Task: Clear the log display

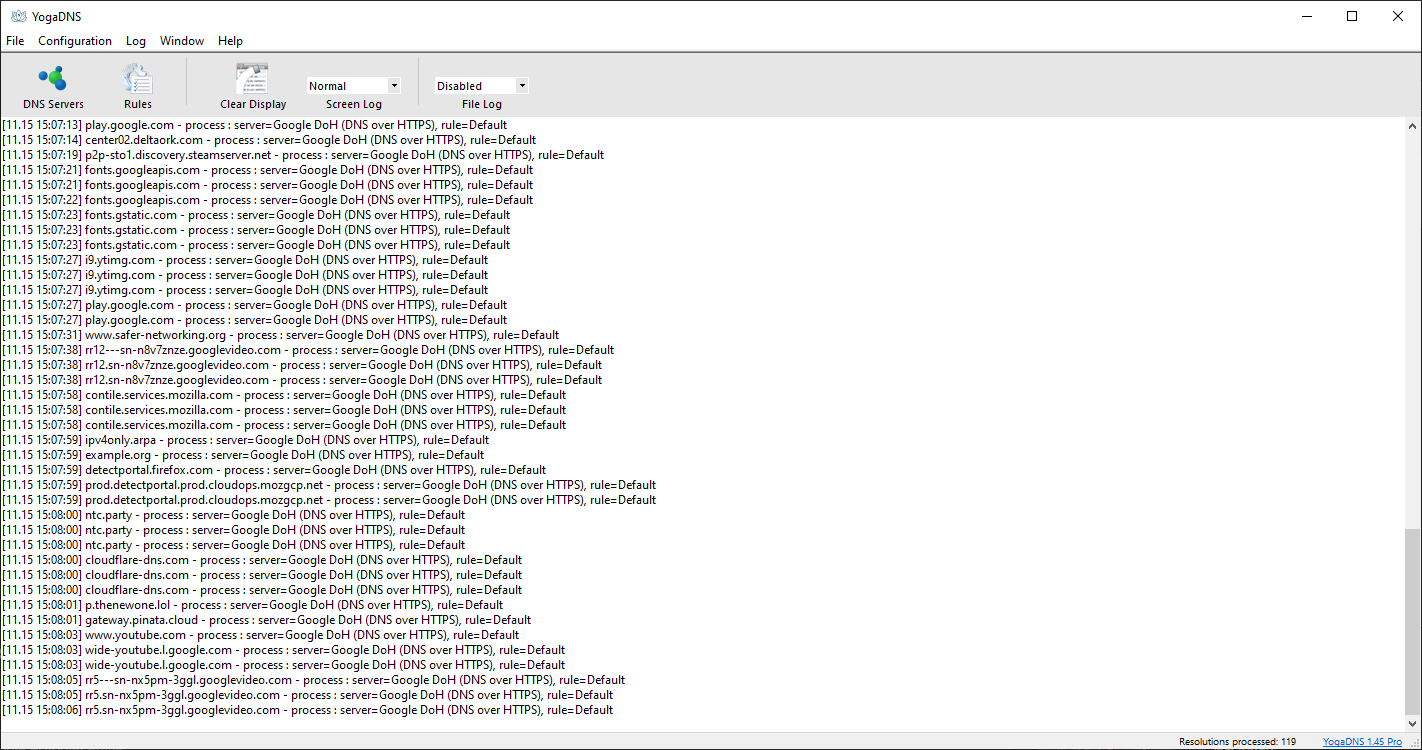Action: click(x=253, y=86)
